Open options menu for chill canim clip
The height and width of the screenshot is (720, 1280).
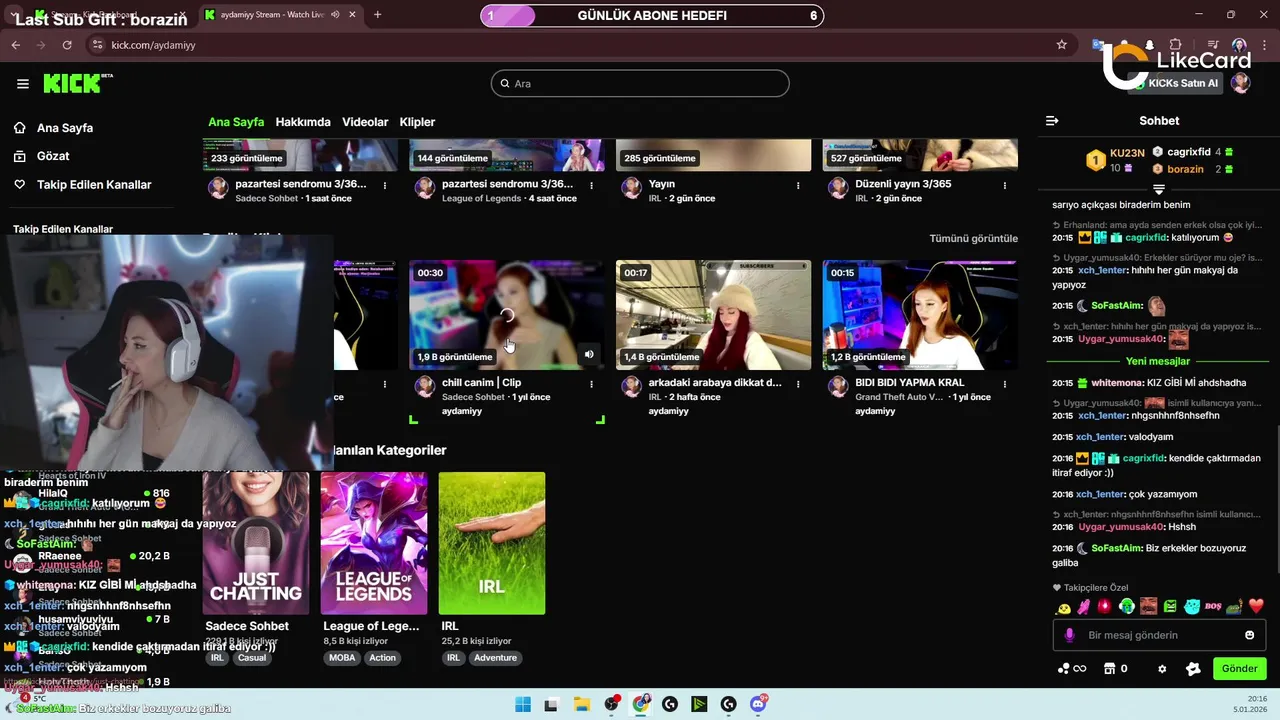(x=591, y=383)
